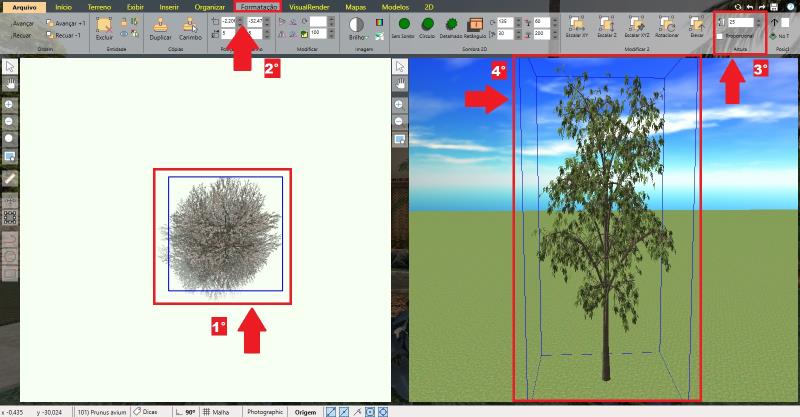Screen dimensions: 800x417
Task: Click the Photographic style in status bar
Action: tap(265, 411)
